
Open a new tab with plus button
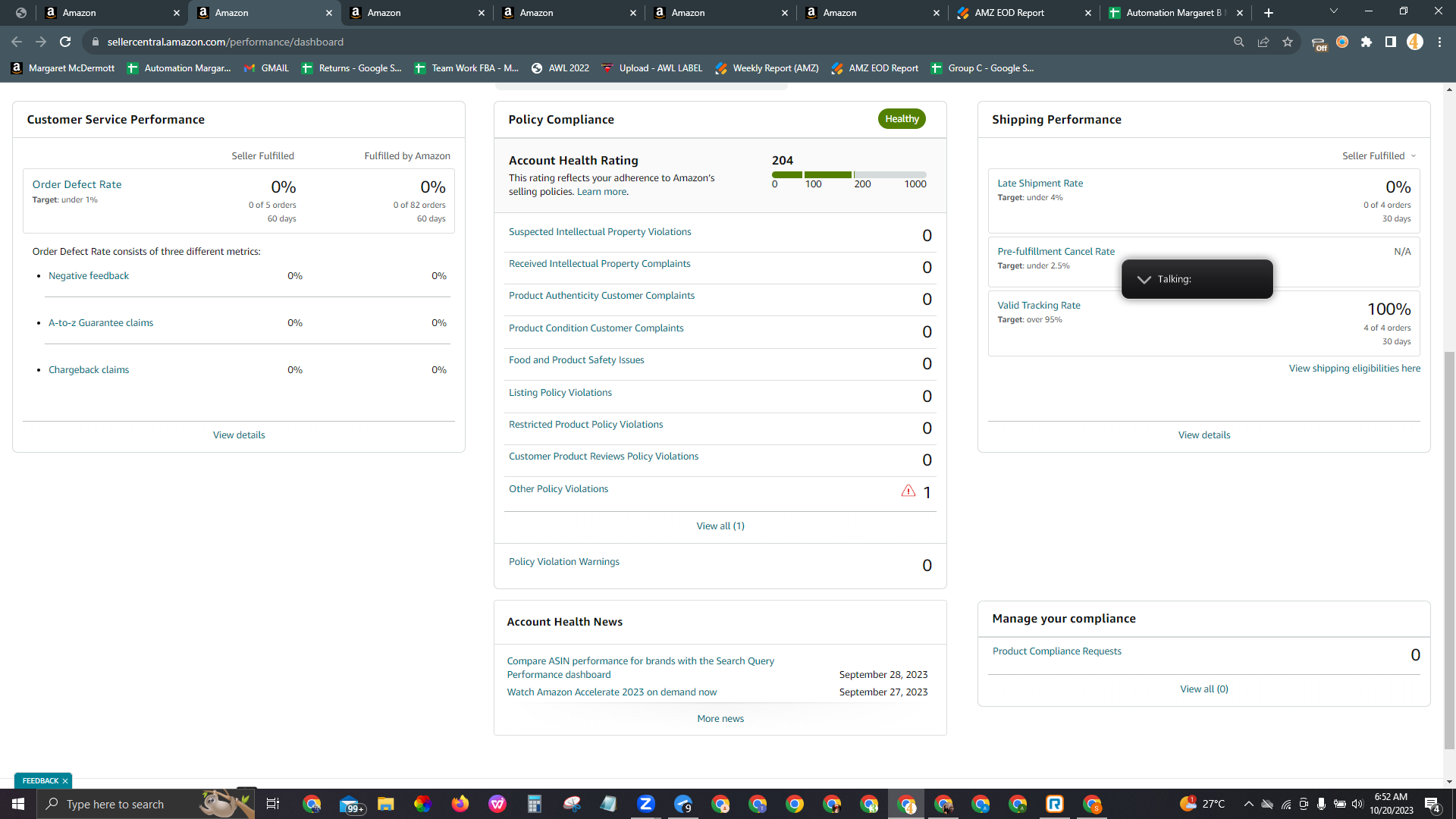[1269, 13]
